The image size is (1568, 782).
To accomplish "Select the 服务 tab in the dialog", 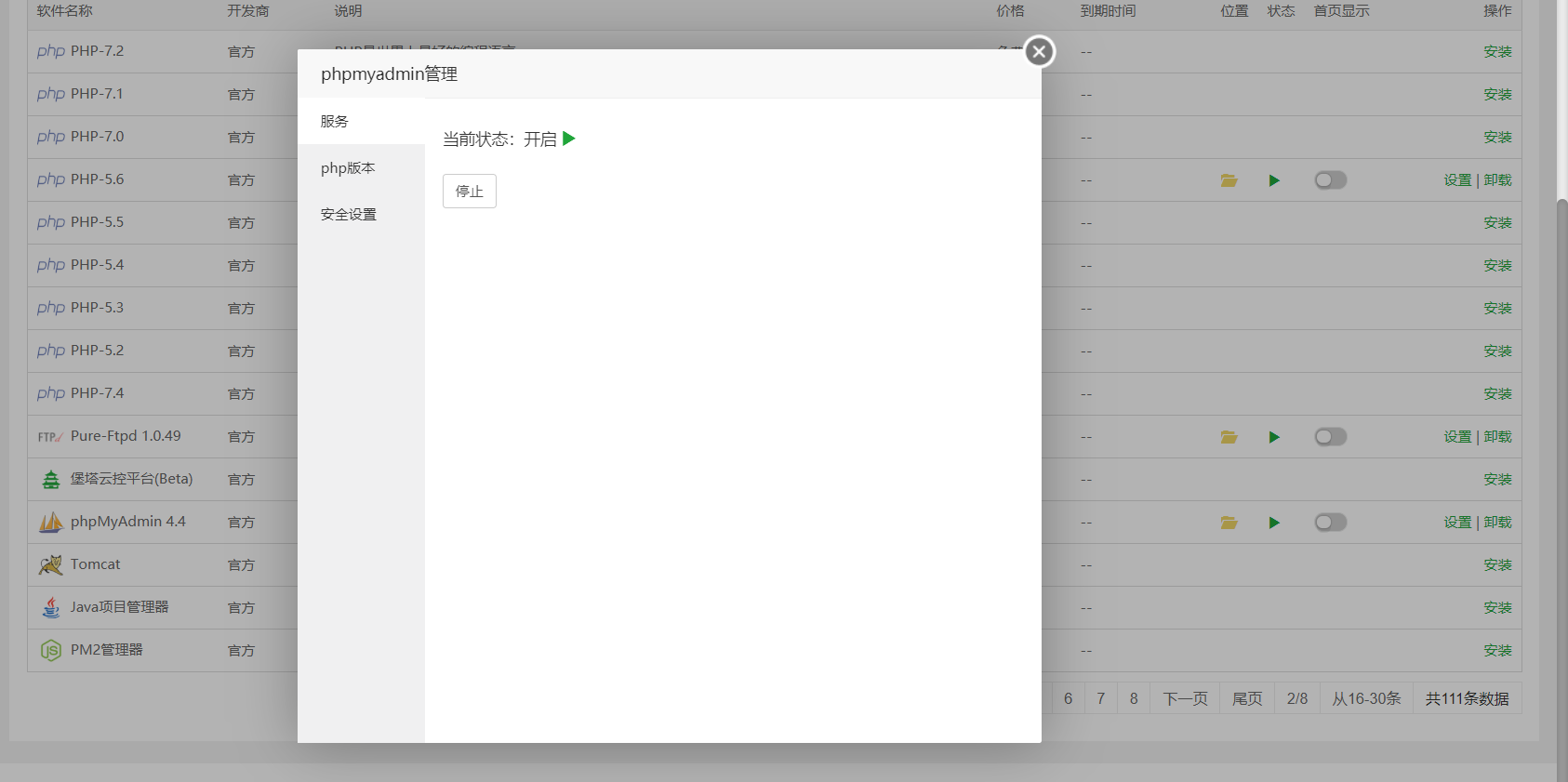I will click(361, 121).
